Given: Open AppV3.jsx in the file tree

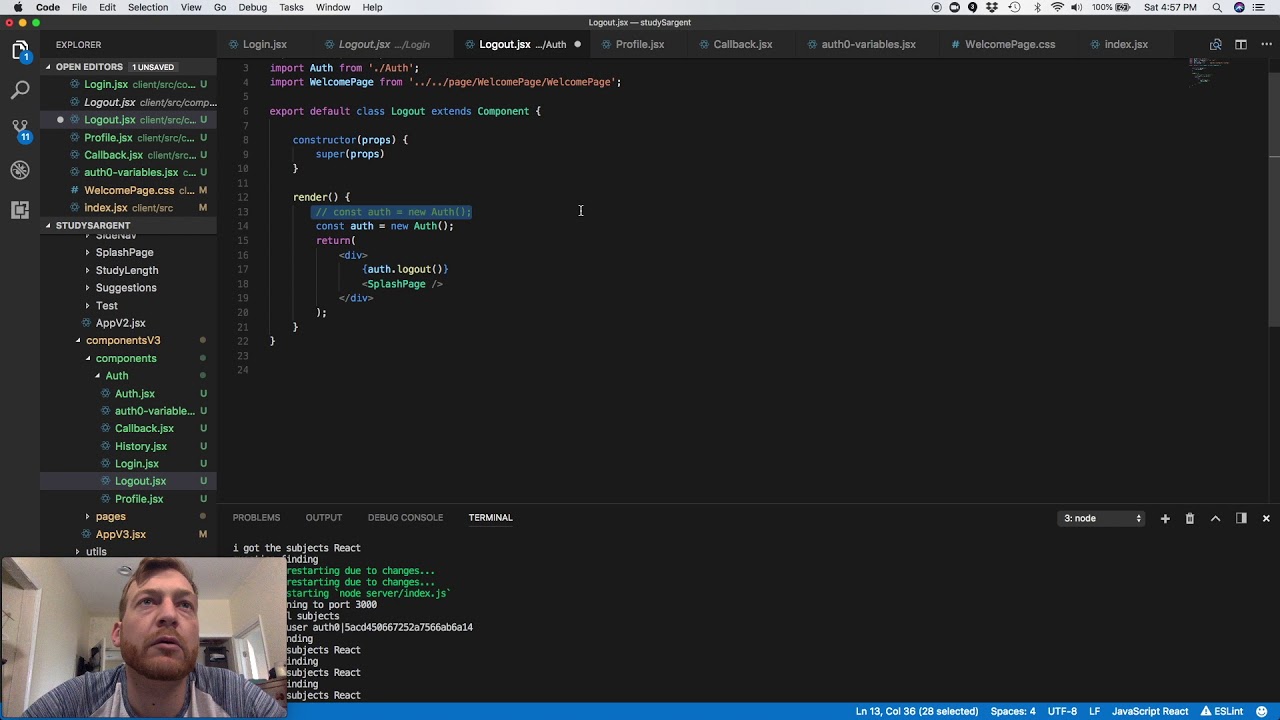Looking at the screenshot, I should 121,534.
